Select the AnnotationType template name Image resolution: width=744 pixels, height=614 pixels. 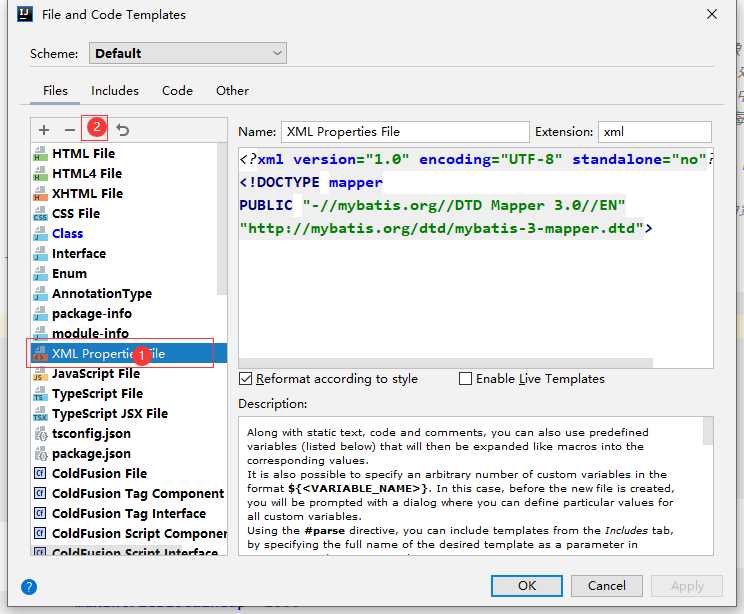click(x=102, y=294)
